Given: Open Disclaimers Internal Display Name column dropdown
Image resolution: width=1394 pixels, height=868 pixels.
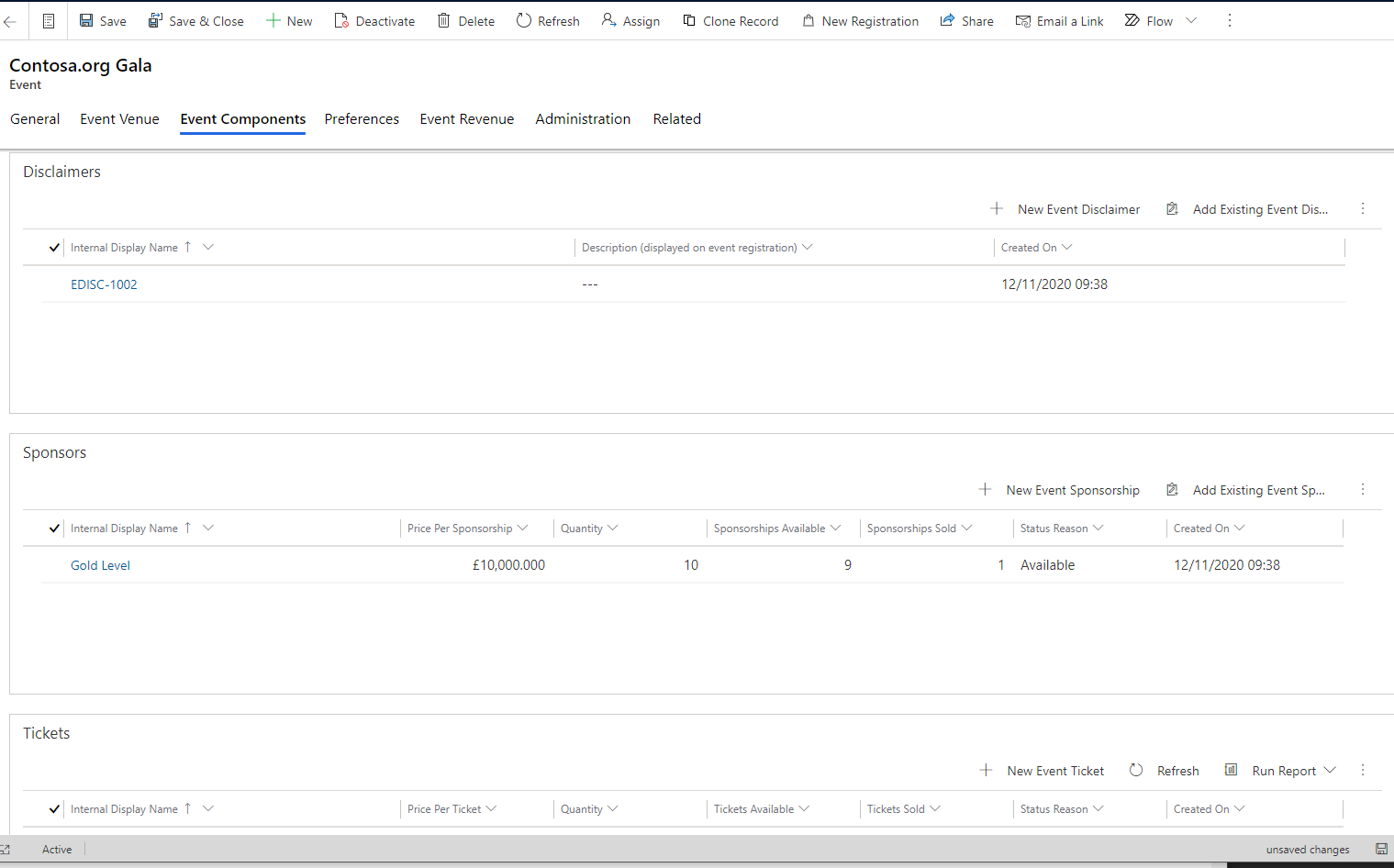Looking at the screenshot, I should tap(208, 247).
